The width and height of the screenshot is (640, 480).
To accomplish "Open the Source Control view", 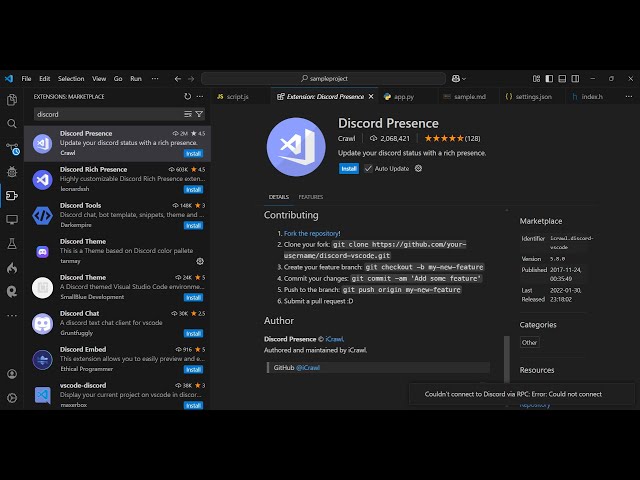I will pyautogui.click(x=12, y=148).
